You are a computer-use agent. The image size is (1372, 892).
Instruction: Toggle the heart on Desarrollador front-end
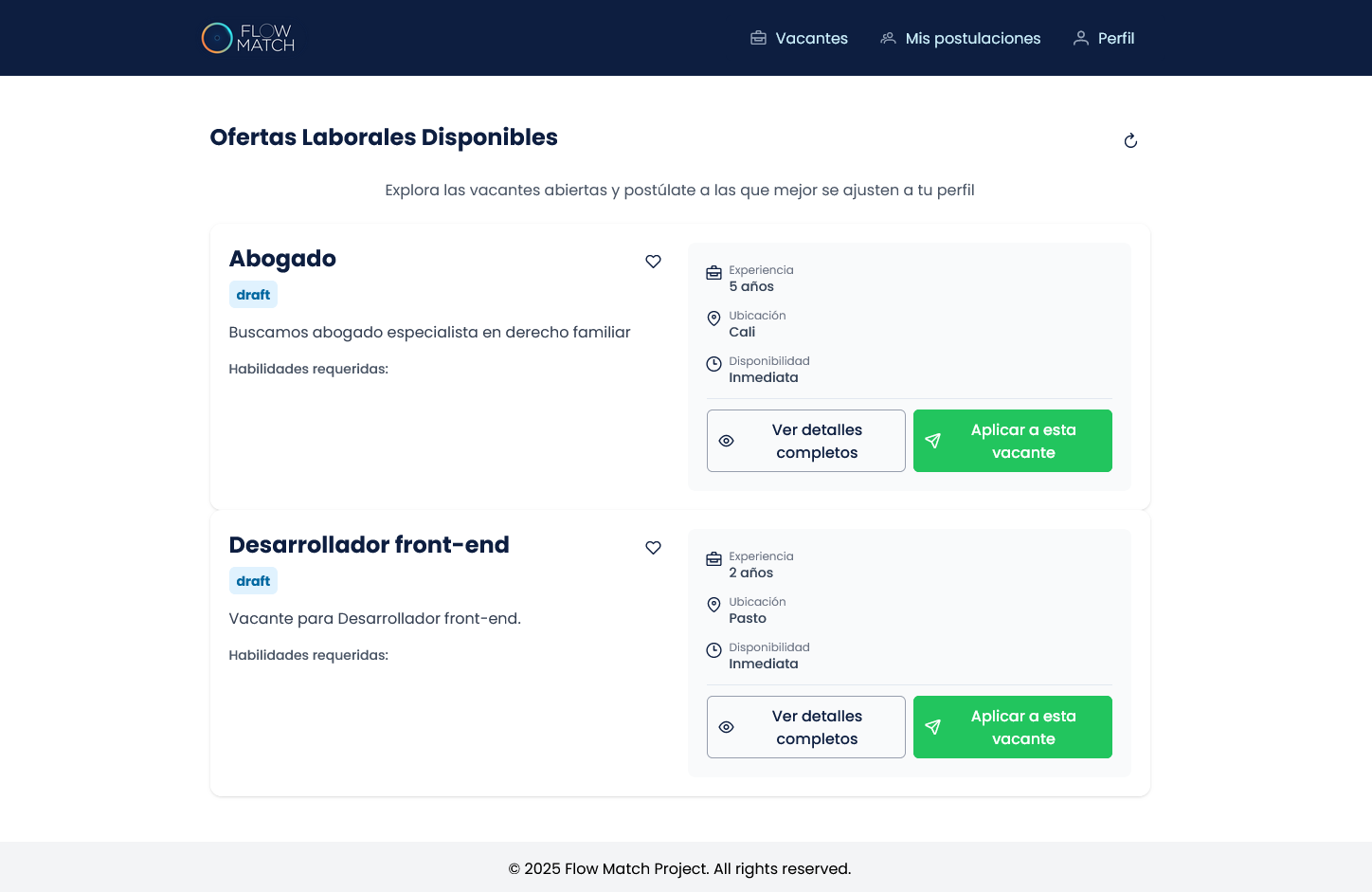(653, 548)
